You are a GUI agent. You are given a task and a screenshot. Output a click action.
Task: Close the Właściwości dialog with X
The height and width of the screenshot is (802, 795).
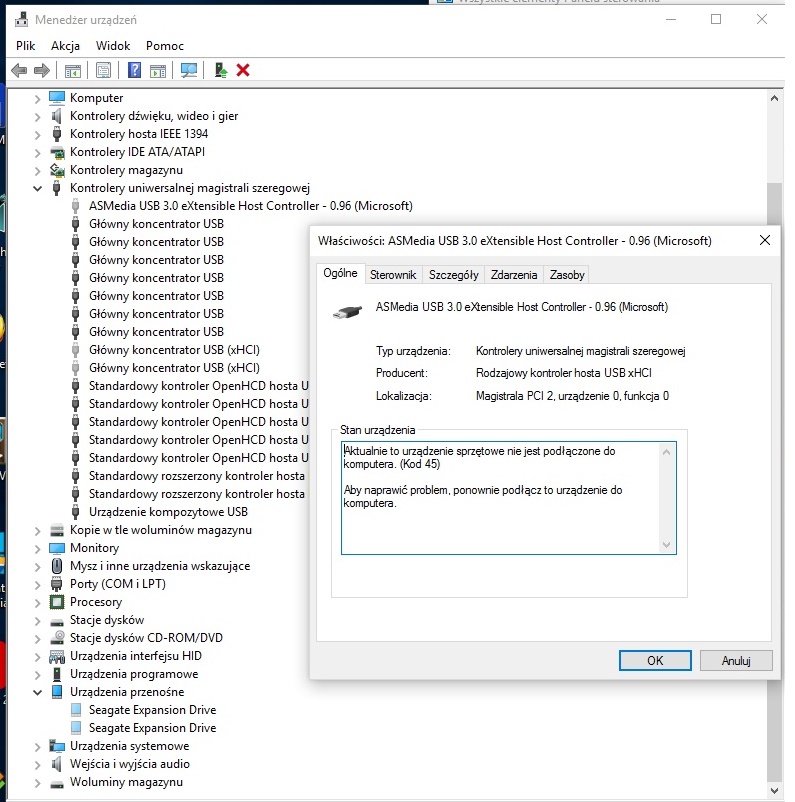(x=764, y=240)
